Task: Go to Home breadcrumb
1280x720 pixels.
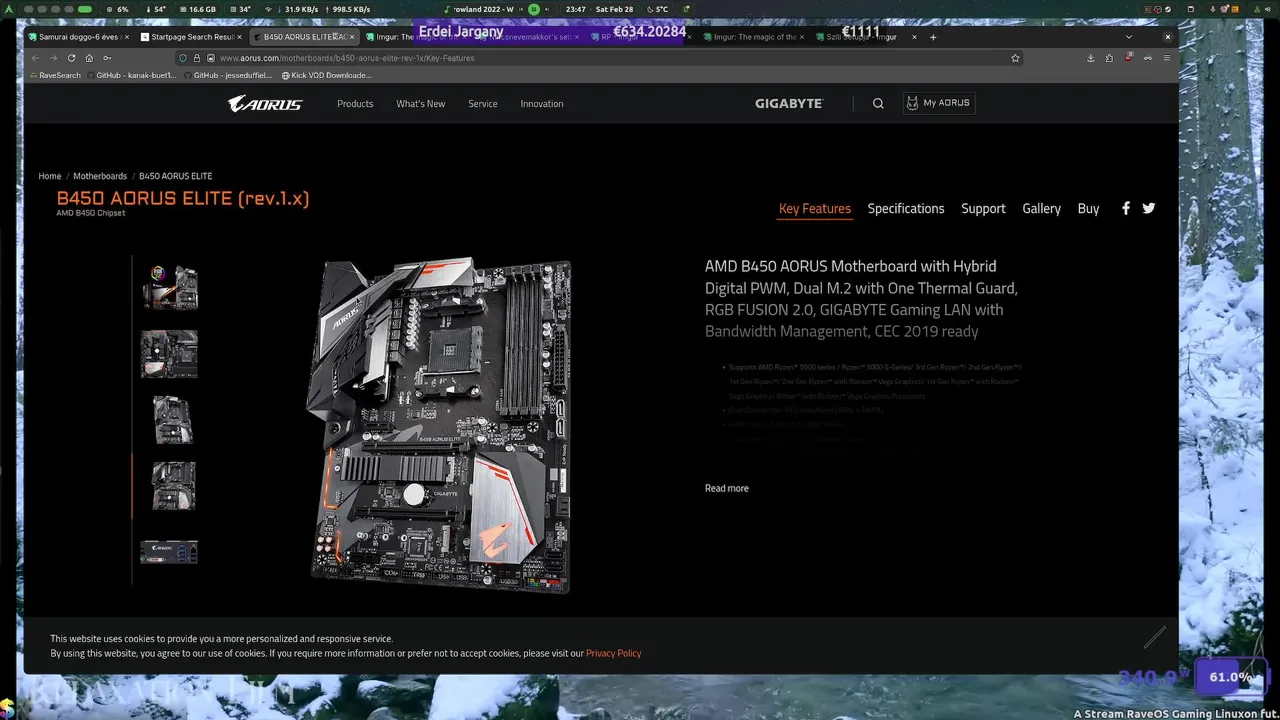Action: tap(50, 176)
